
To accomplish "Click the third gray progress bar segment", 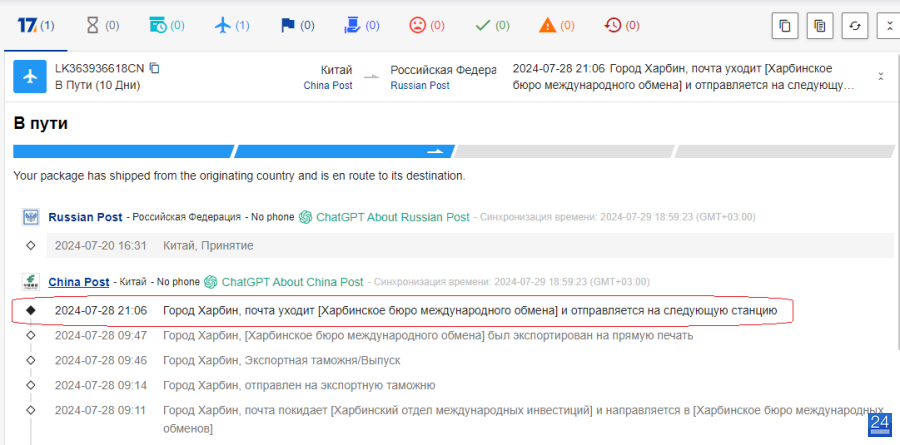I will (x=564, y=151).
